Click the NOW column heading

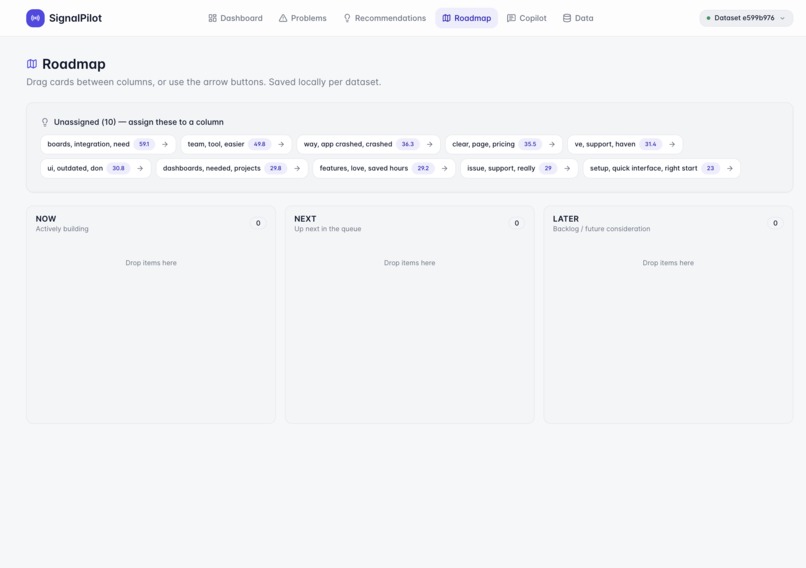pyautogui.click(x=46, y=219)
